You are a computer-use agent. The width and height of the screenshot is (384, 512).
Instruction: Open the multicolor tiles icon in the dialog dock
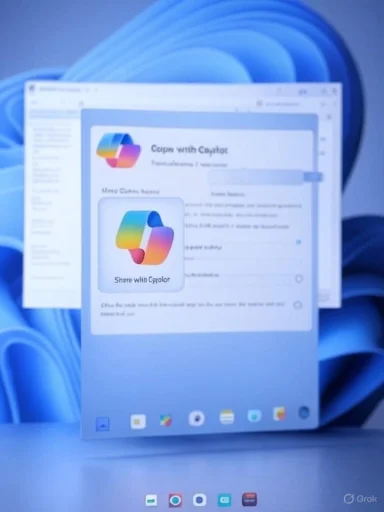coord(166,420)
